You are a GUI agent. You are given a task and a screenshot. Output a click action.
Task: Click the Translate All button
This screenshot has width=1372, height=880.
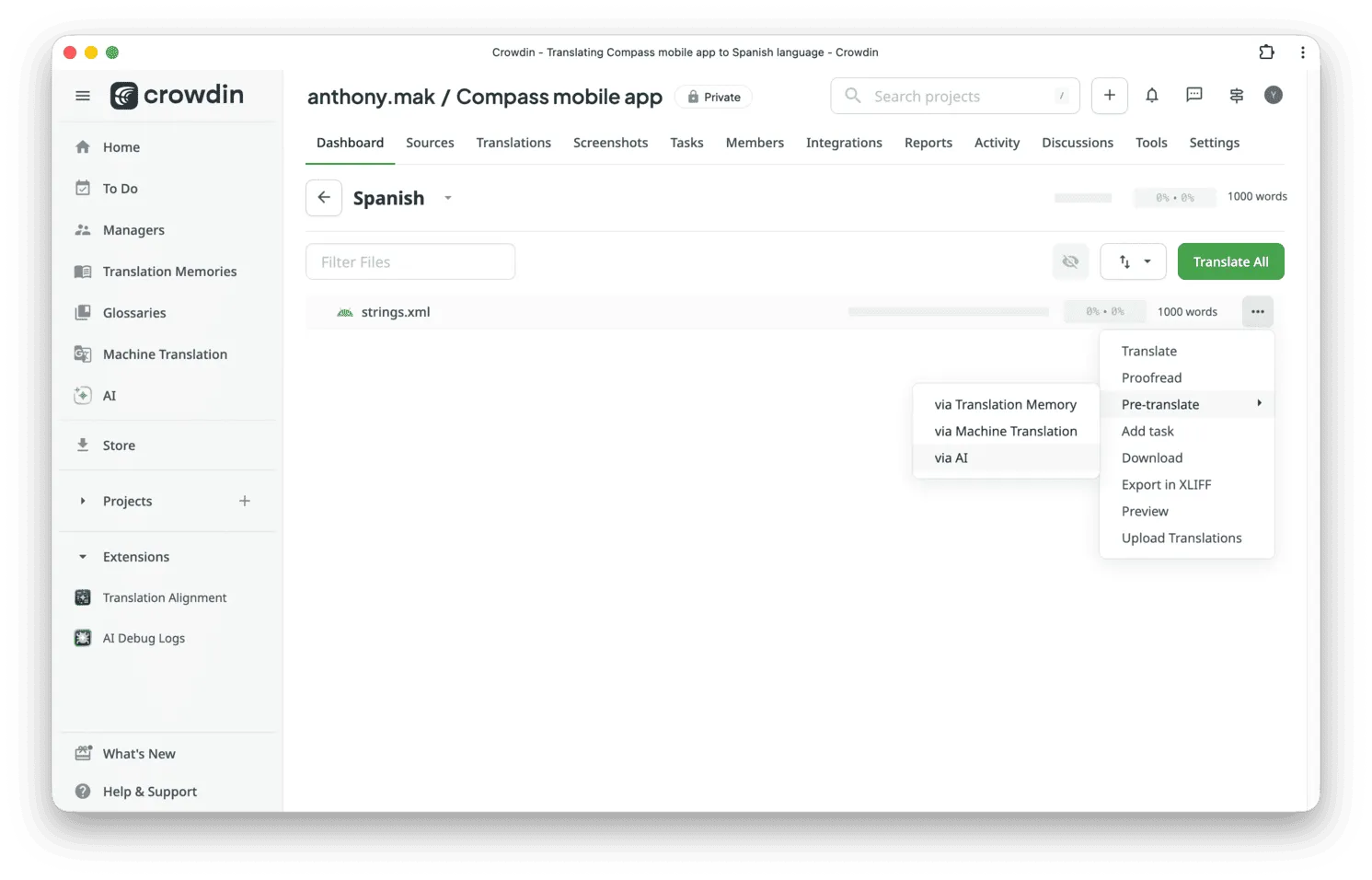1230,261
